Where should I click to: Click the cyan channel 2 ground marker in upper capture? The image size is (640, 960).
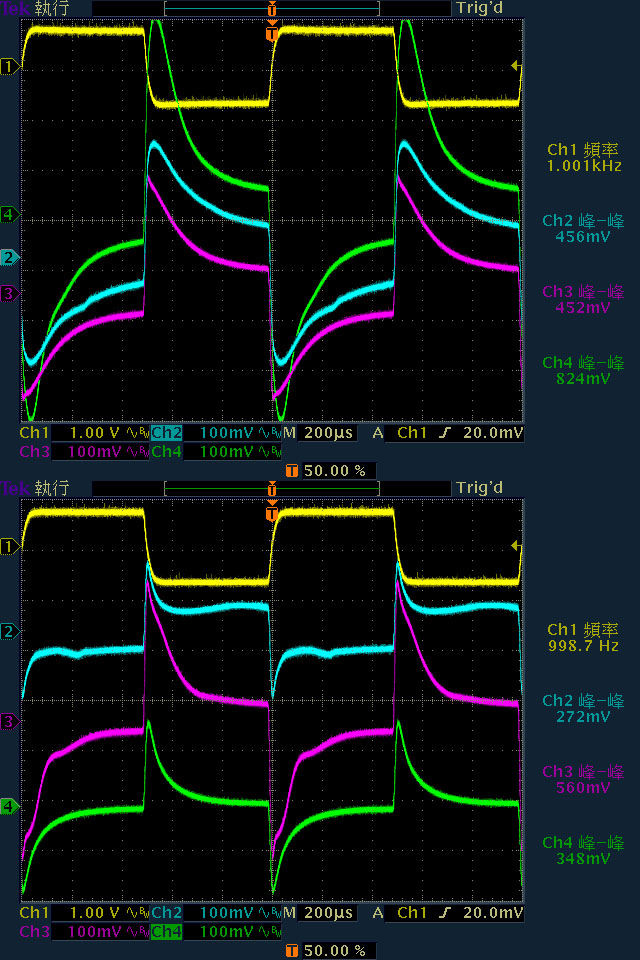click(9, 257)
